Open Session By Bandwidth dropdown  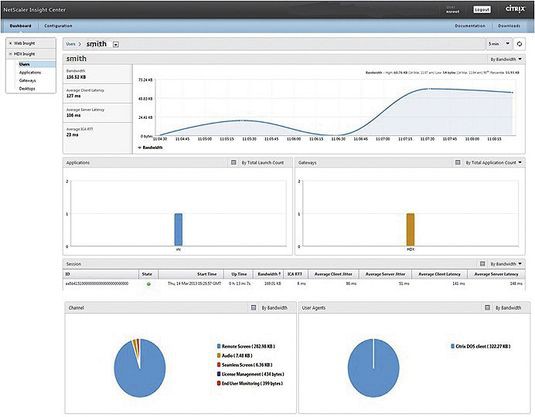click(x=506, y=264)
